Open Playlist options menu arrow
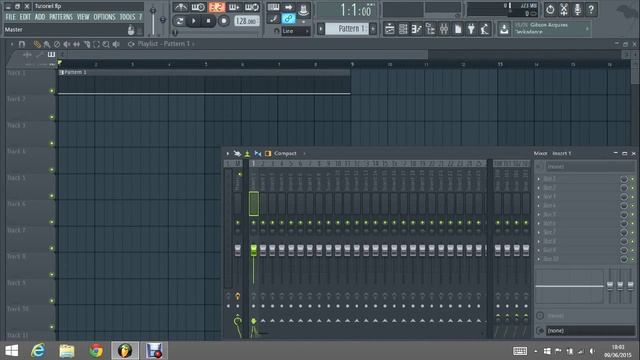 coord(12,44)
